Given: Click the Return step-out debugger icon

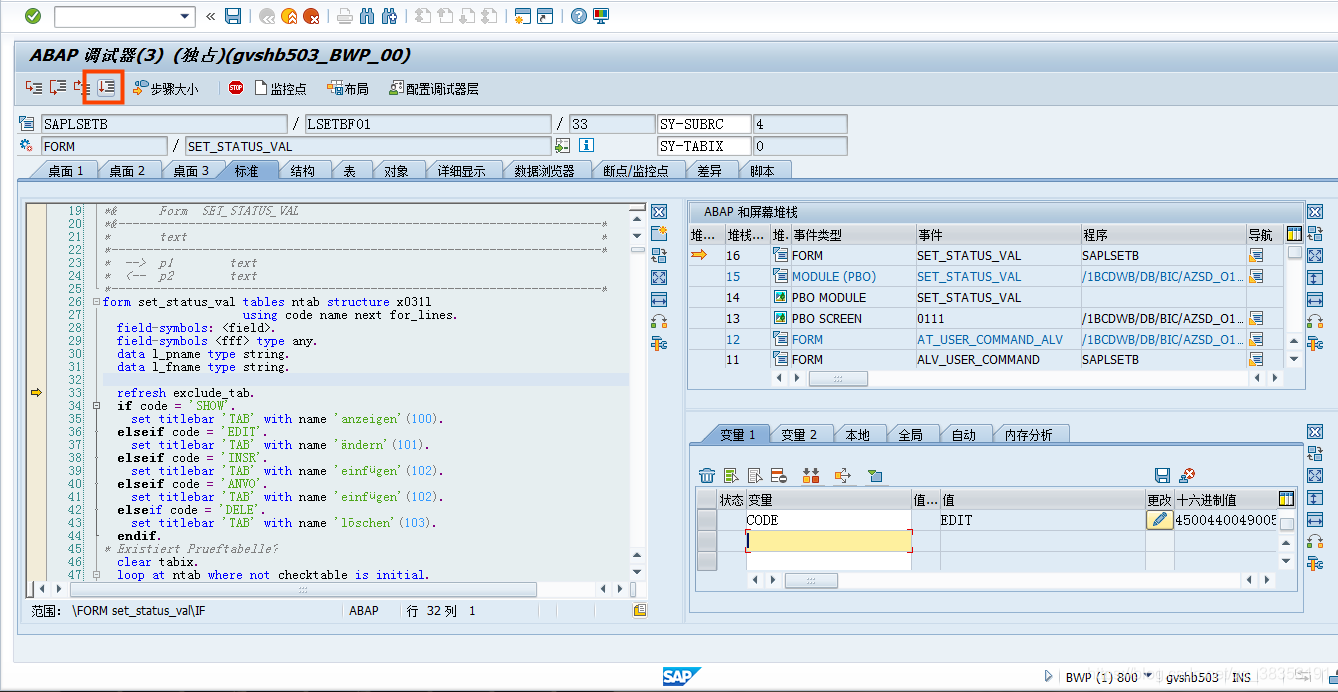Looking at the screenshot, I should (81, 88).
